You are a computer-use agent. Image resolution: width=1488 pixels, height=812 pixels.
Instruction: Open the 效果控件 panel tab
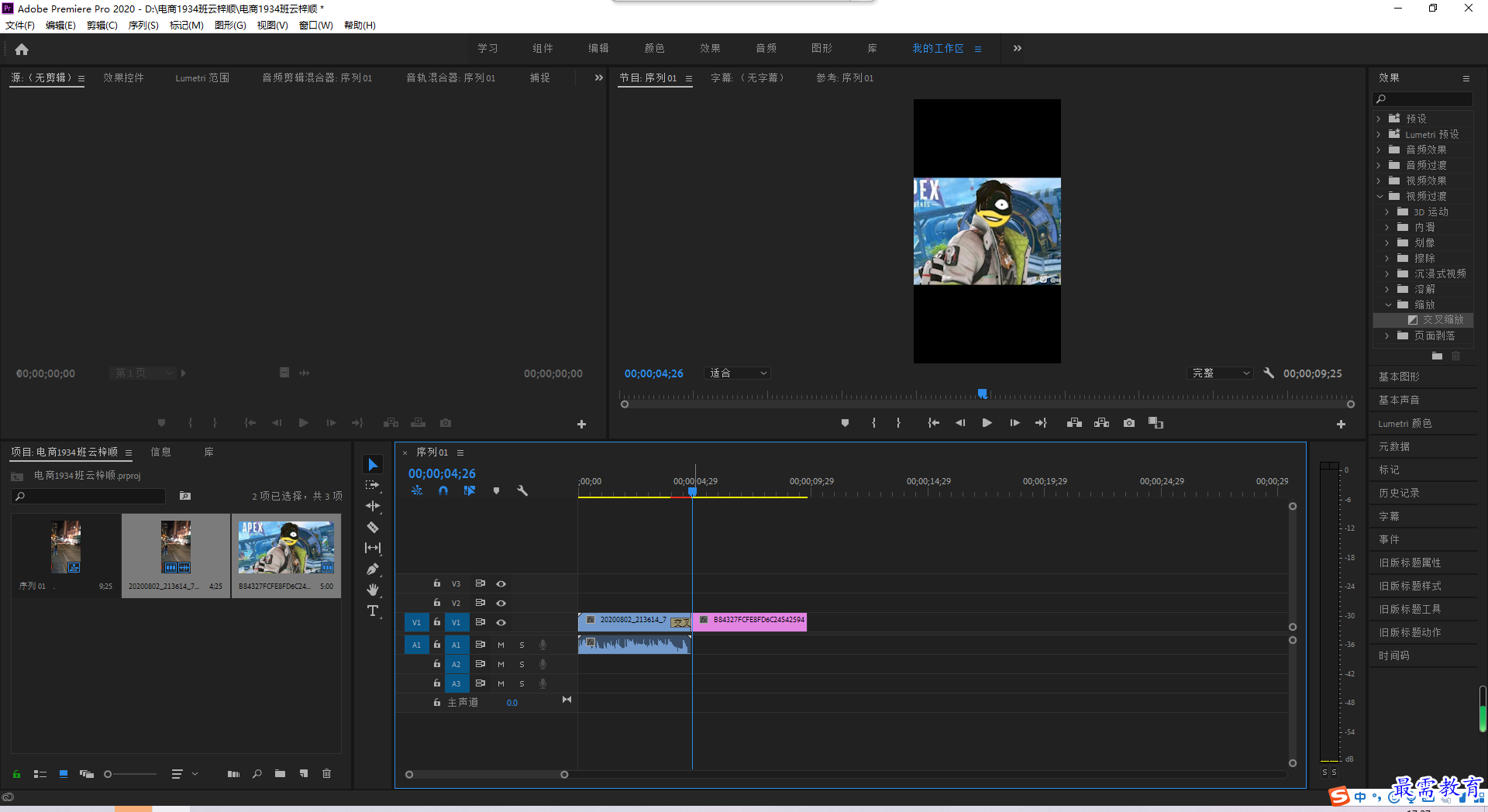(x=123, y=77)
